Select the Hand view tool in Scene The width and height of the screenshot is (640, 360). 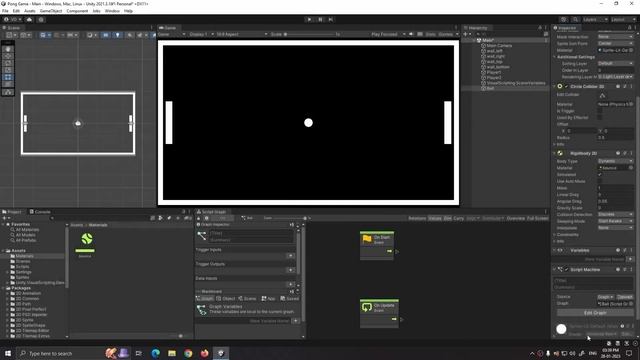(8, 49)
